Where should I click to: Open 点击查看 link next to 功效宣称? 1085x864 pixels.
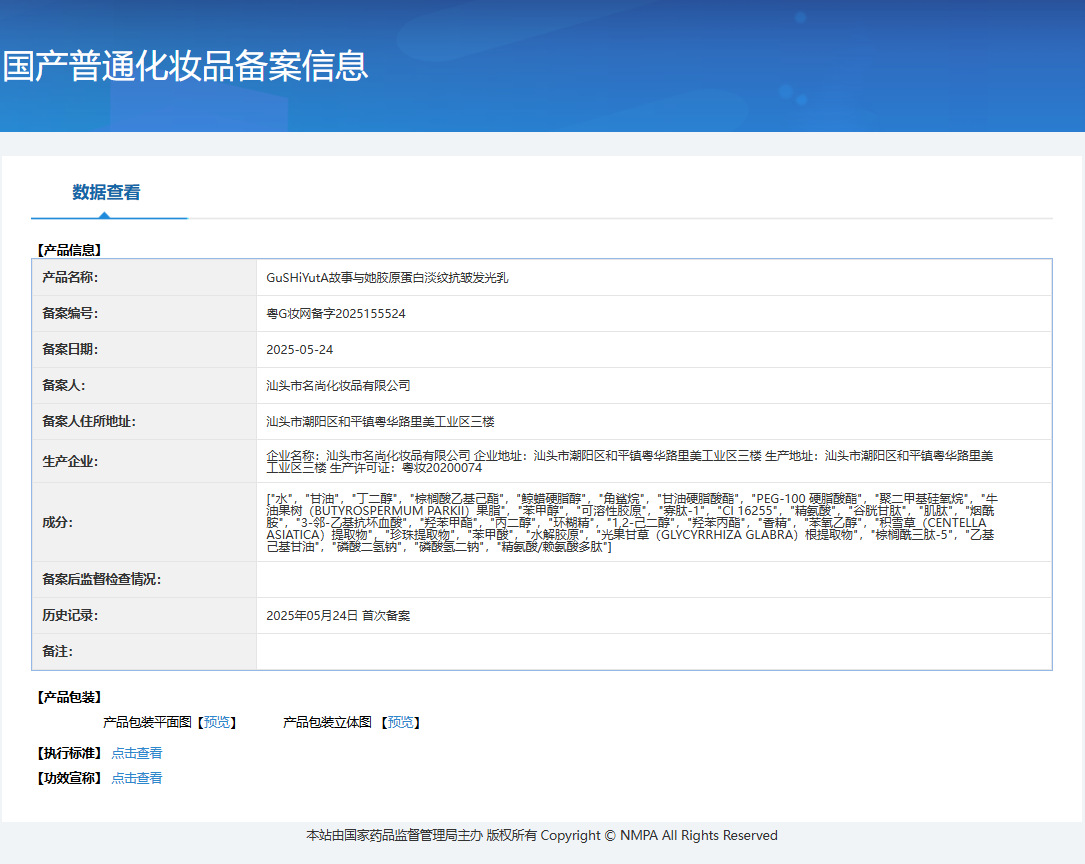[136, 778]
